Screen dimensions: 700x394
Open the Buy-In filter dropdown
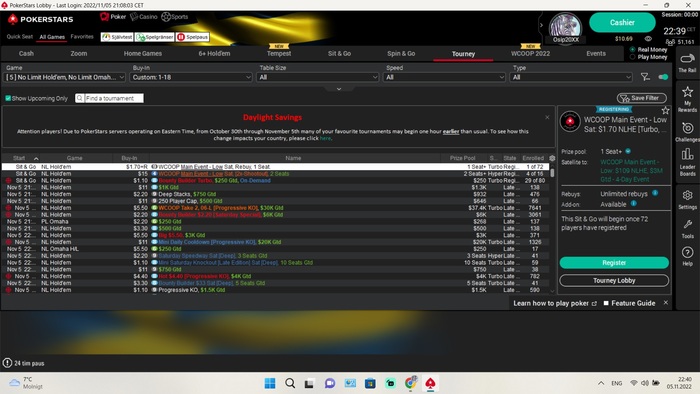(192, 77)
